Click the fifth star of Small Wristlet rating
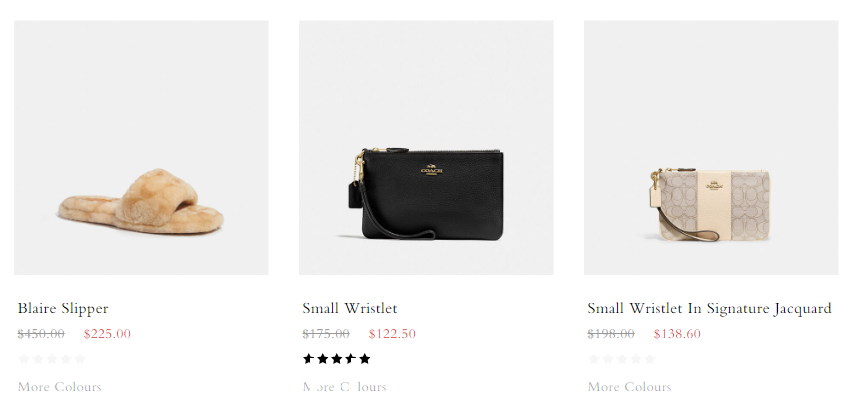Image resolution: width=853 pixels, height=417 pixels. coord(365,359)
